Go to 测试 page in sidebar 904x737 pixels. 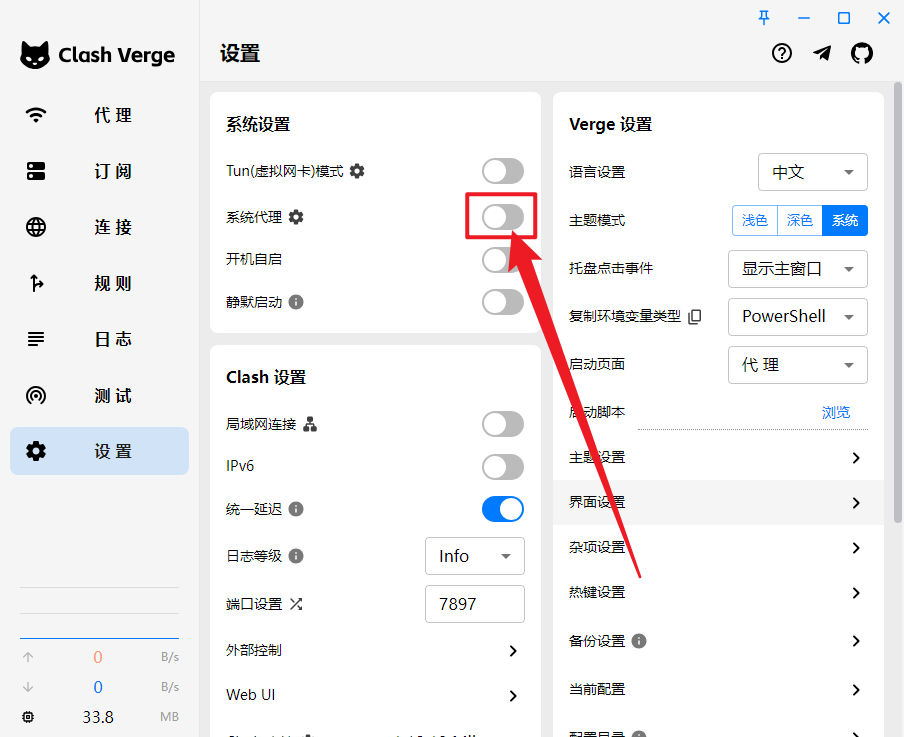click(99, 396)
